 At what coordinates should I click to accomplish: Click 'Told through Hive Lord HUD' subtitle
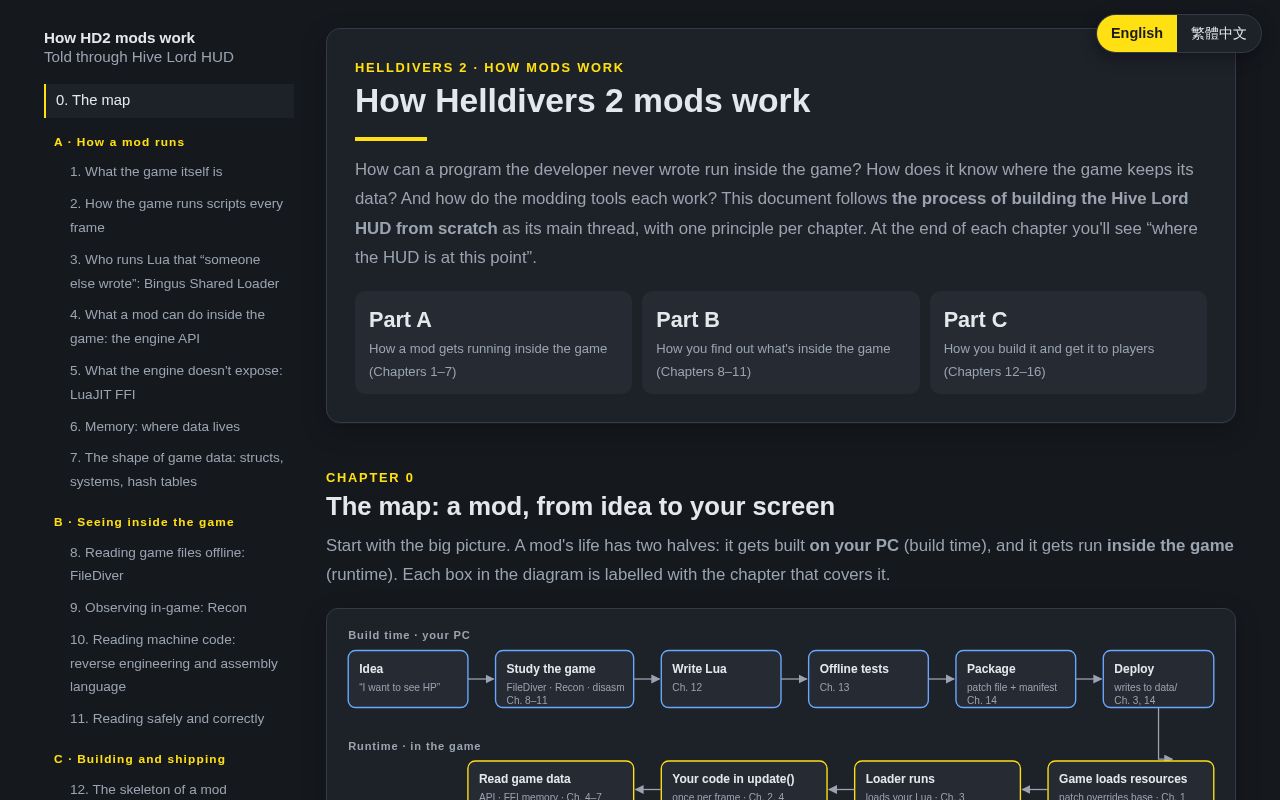[139, 57]
